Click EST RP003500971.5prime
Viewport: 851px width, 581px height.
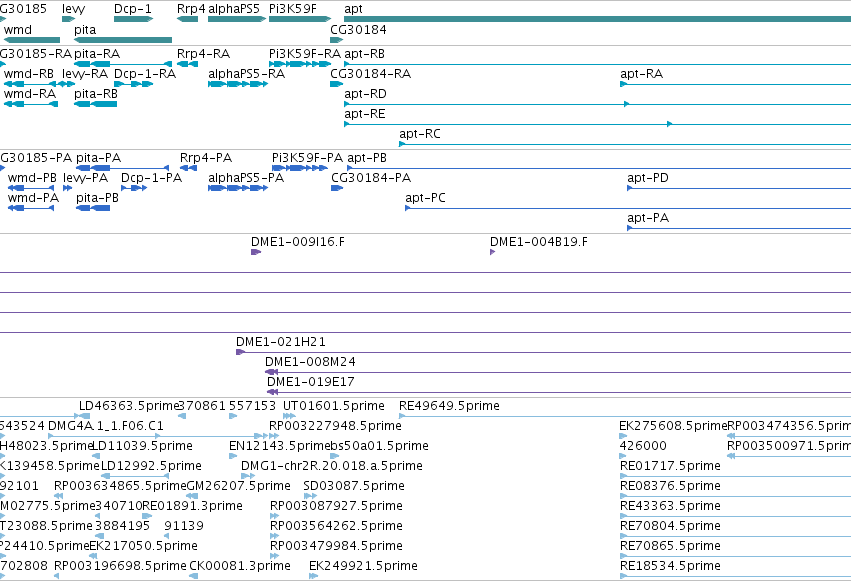tap(789, 446)
